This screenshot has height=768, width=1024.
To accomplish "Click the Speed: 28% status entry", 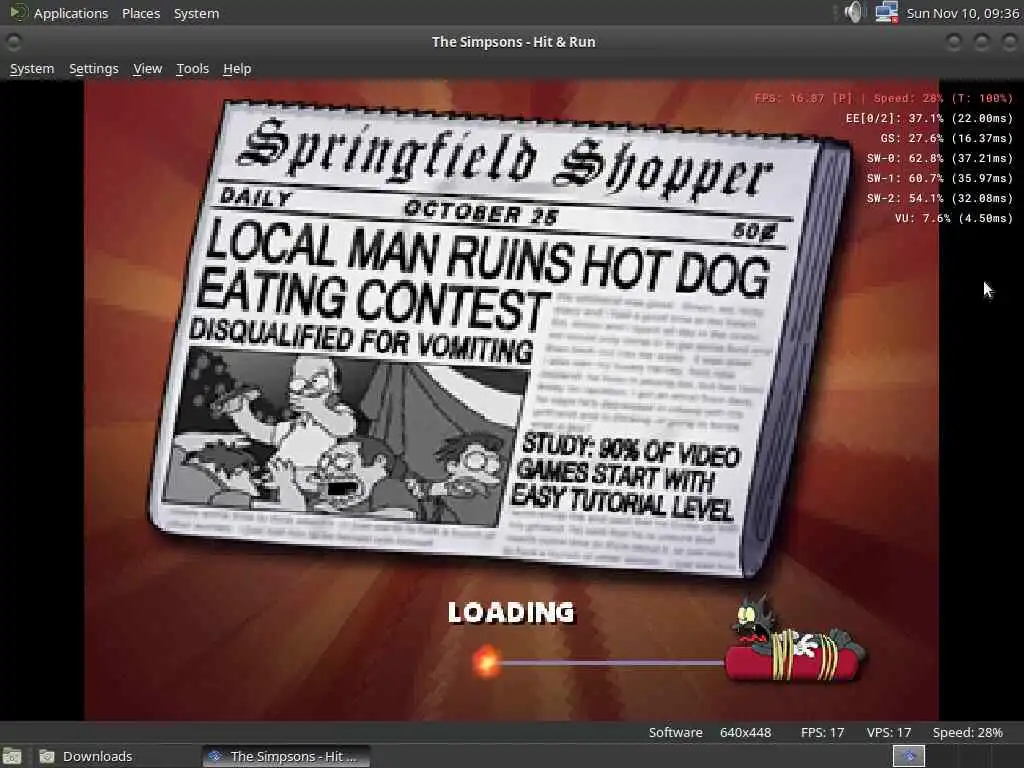I will click(x=967, y=733).
